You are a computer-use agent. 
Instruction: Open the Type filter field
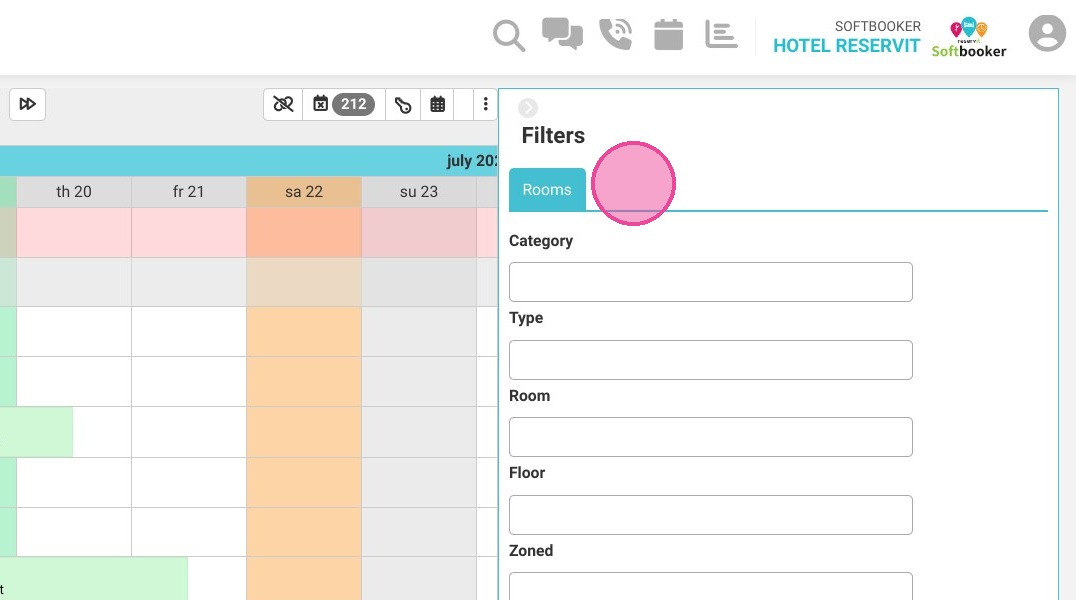coord(710,360)
